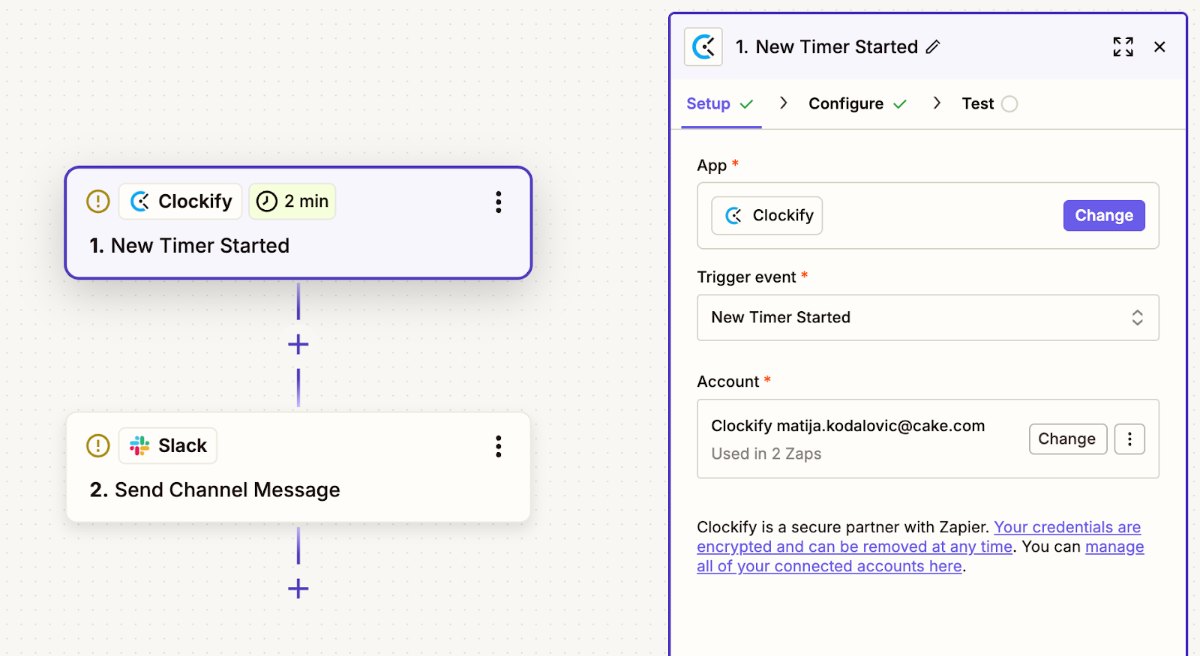This screenshot has height=656, width=1200.
Task: Click the Test completion circle
Action: point(1010,103)
